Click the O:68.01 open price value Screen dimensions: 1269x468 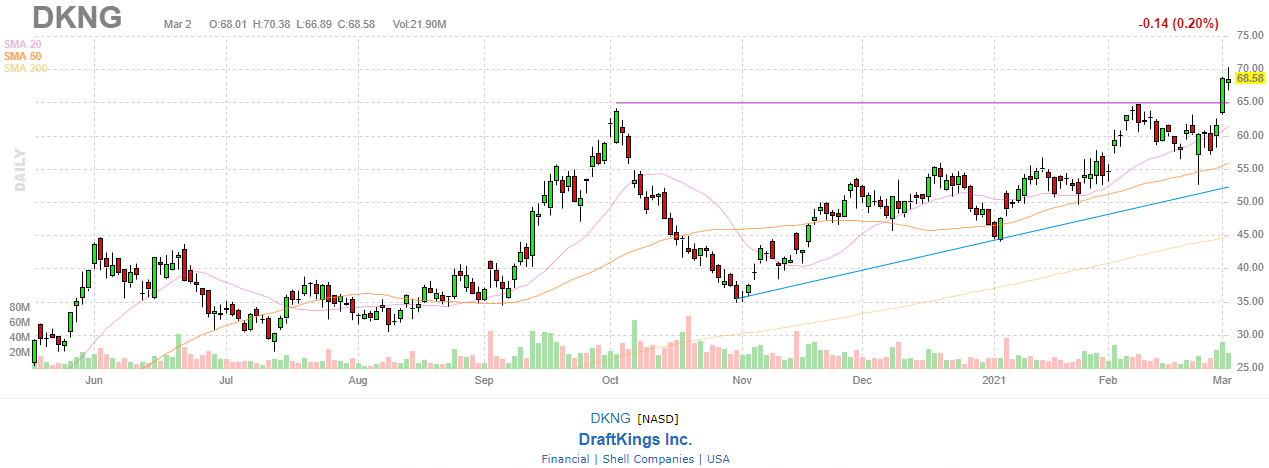tap(230, 23)
